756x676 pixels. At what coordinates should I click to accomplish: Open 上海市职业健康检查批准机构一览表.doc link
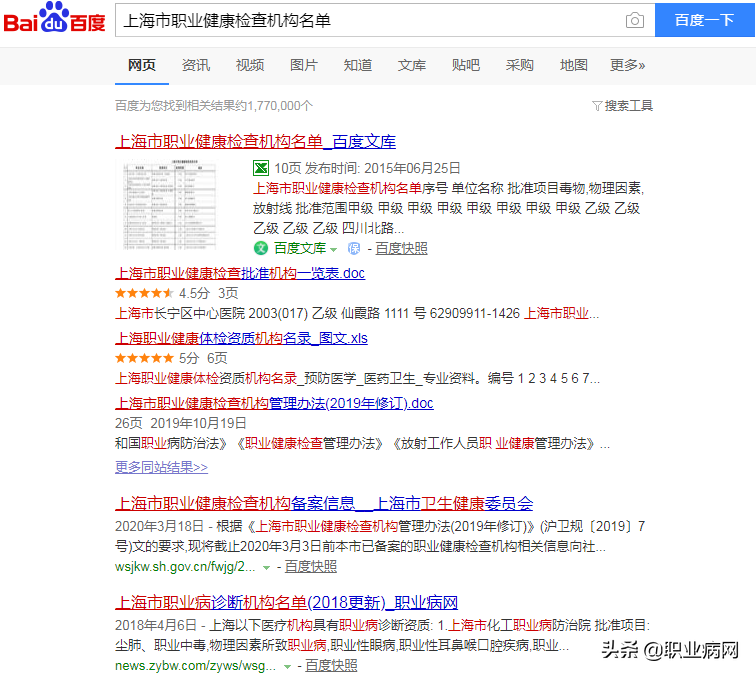(x=240, y=273)
